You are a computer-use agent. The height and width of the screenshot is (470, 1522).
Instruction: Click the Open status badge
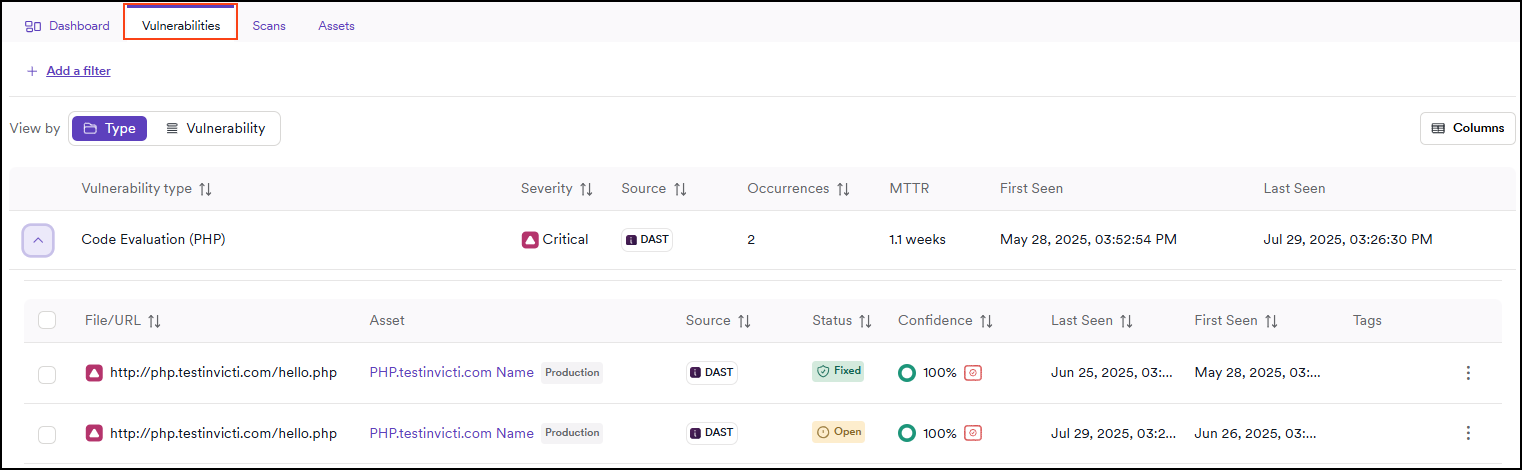coord(838,432)
